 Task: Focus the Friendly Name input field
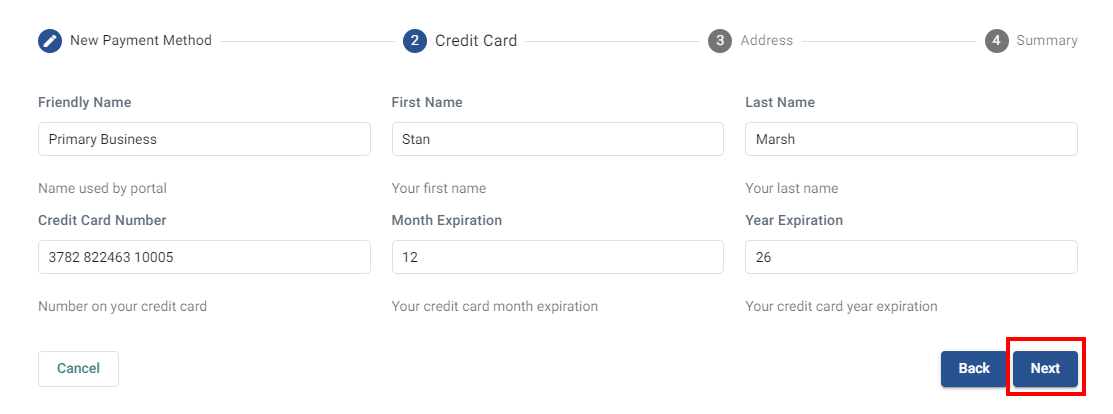204,139
